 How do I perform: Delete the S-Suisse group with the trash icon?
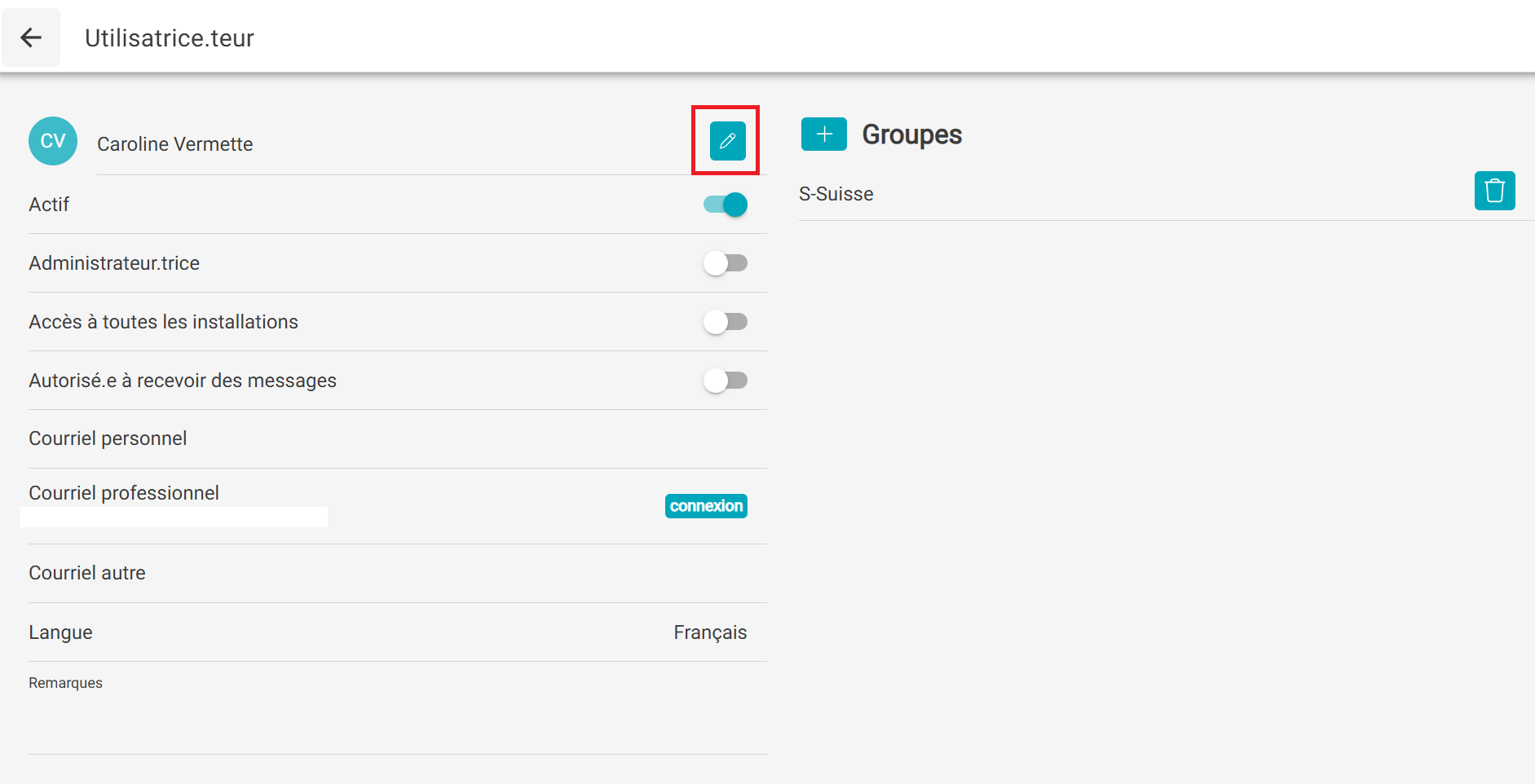(x=1493, y=191)
